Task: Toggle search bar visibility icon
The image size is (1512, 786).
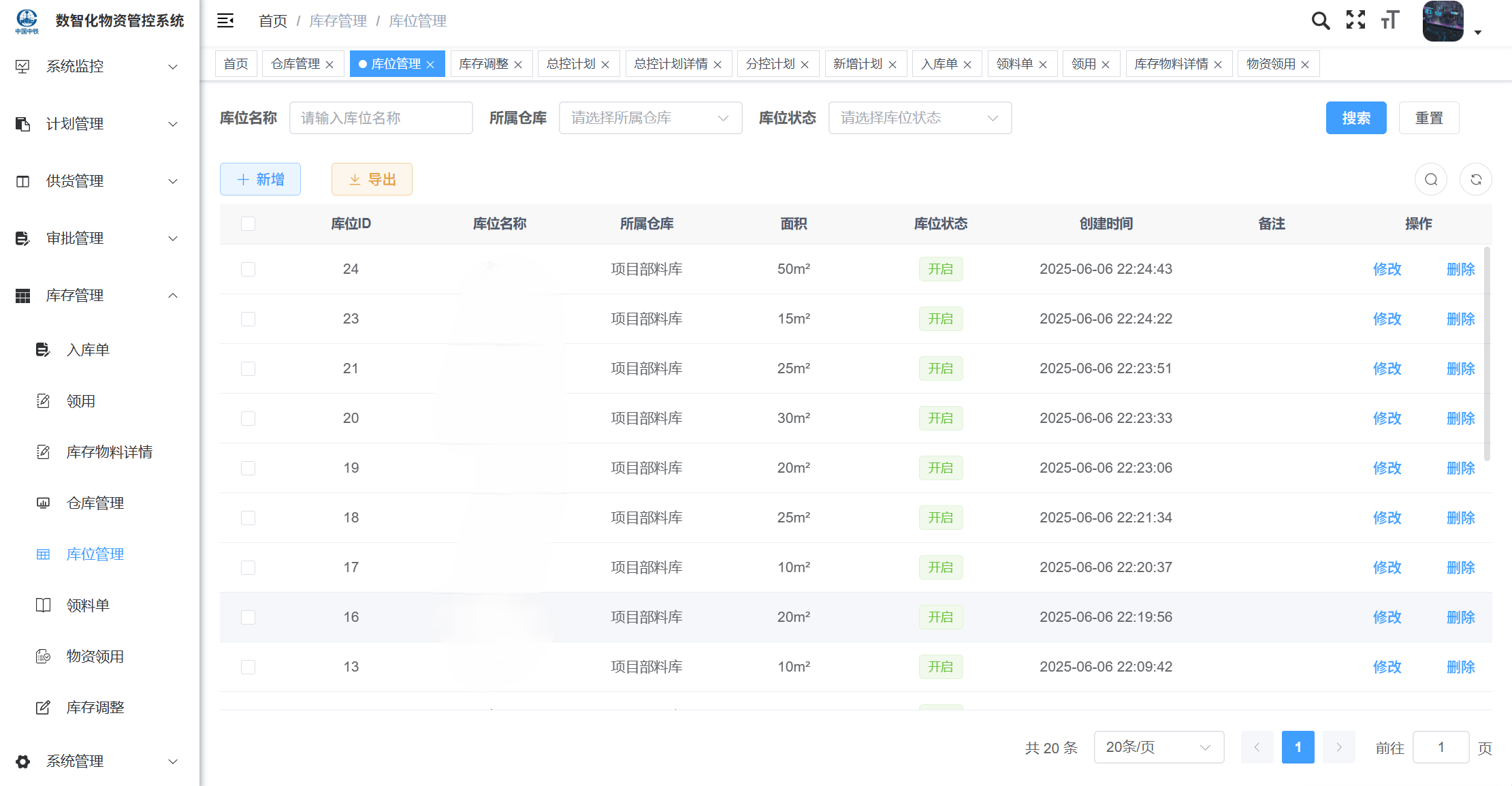Action: 1430,179
